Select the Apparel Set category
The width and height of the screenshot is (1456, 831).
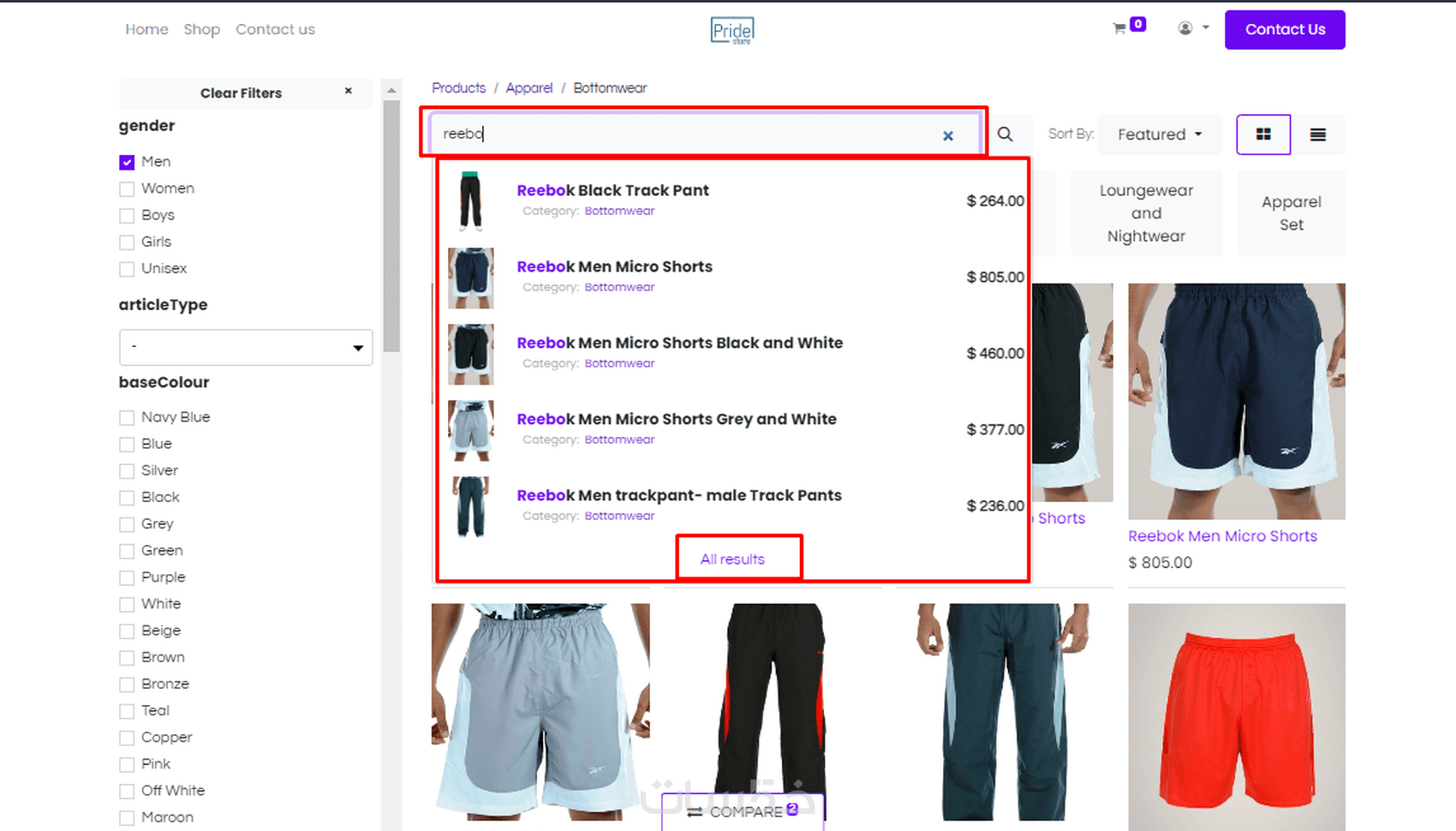[x=1292, y=213]
